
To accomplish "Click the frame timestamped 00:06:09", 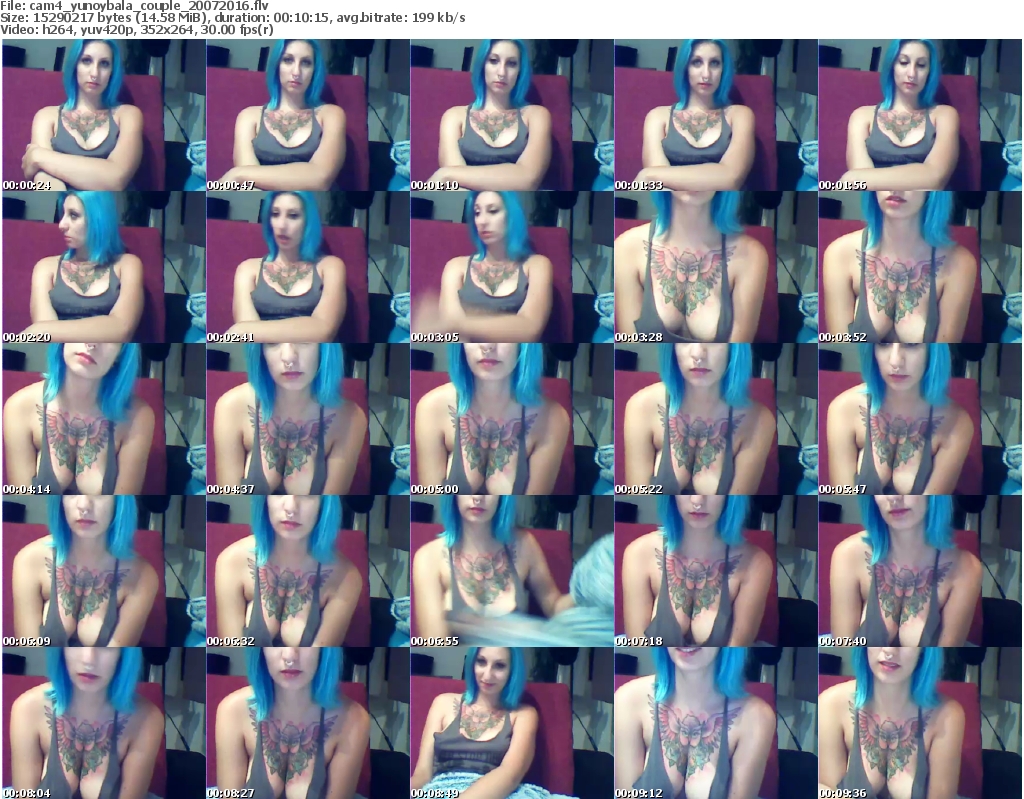I will point(103,571).
